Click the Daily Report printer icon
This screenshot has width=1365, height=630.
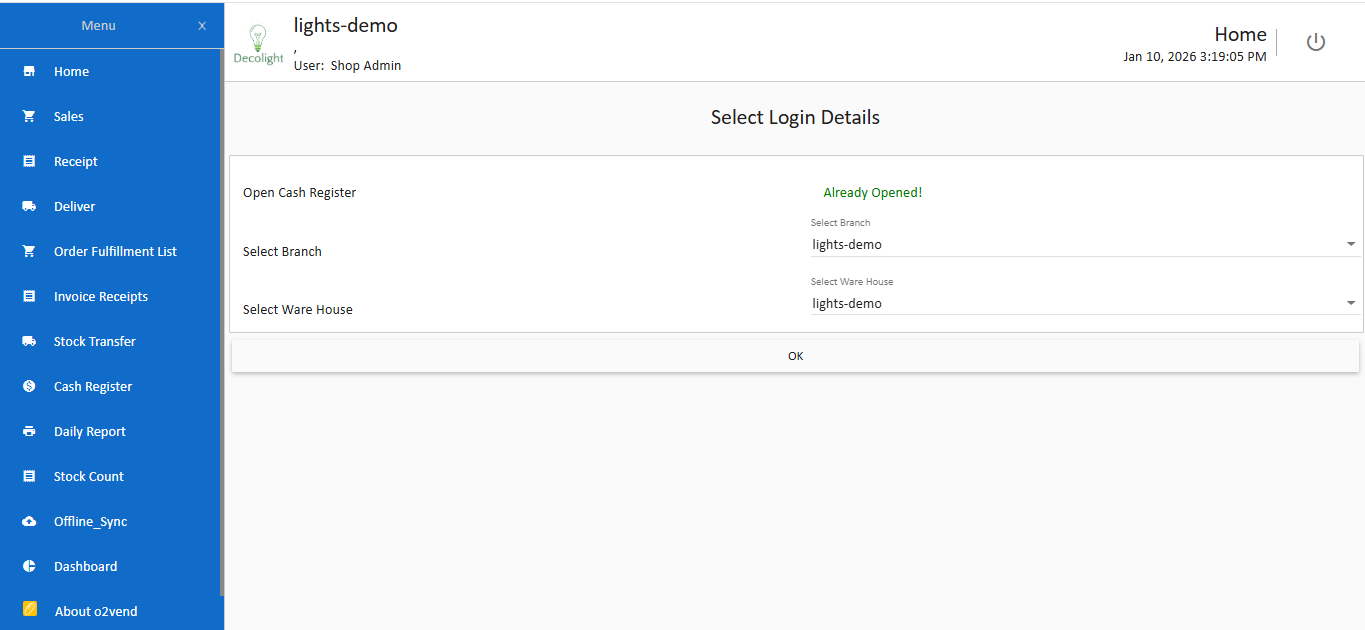(x=29, y=432)
